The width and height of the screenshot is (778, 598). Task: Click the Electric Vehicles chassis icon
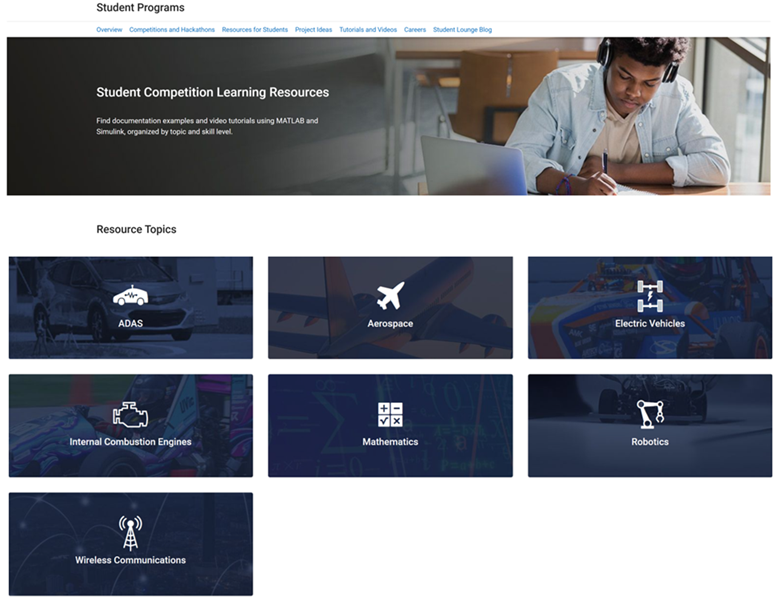coord(650,296)
